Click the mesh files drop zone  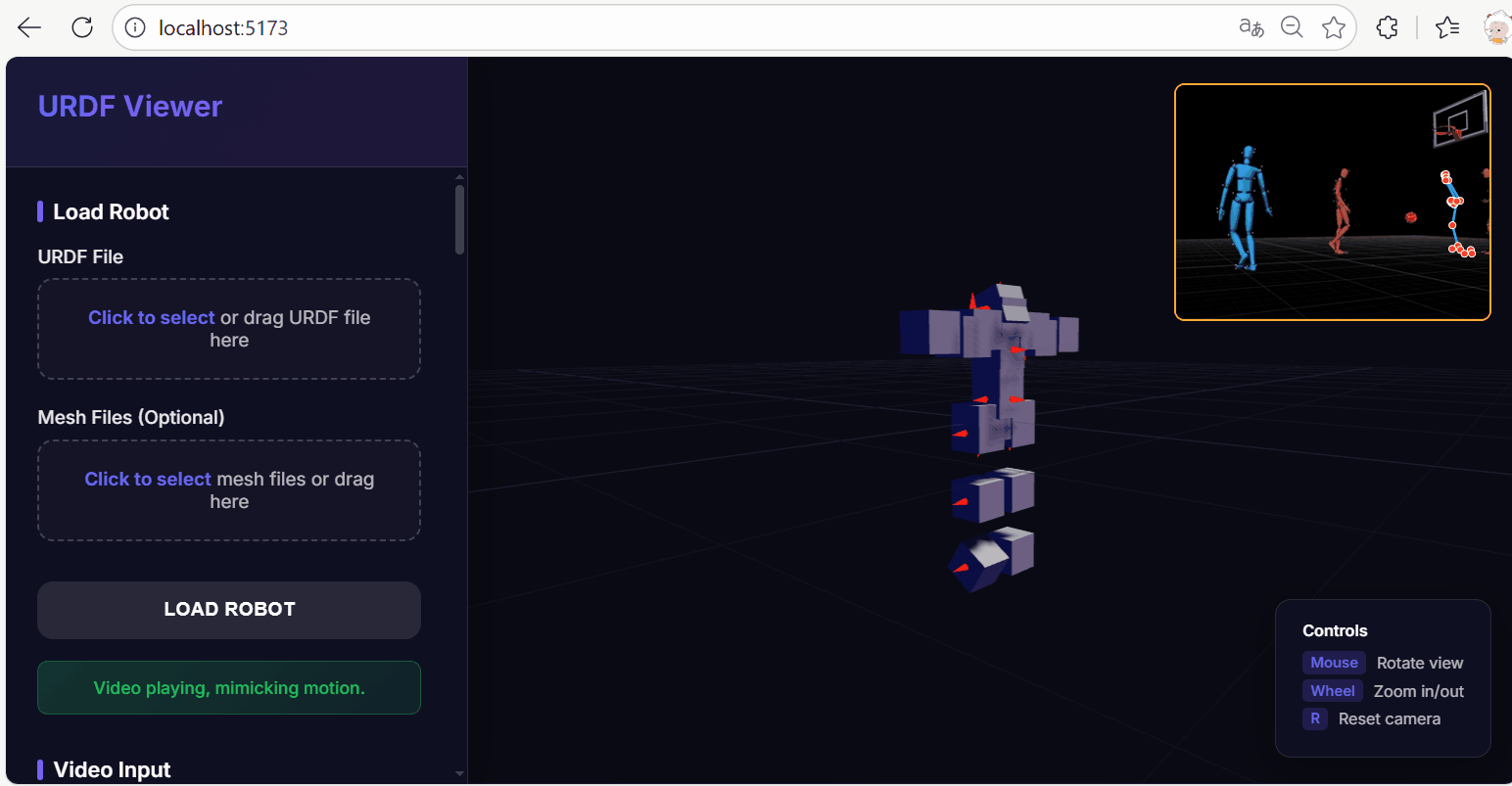click(x=229, y=490)
